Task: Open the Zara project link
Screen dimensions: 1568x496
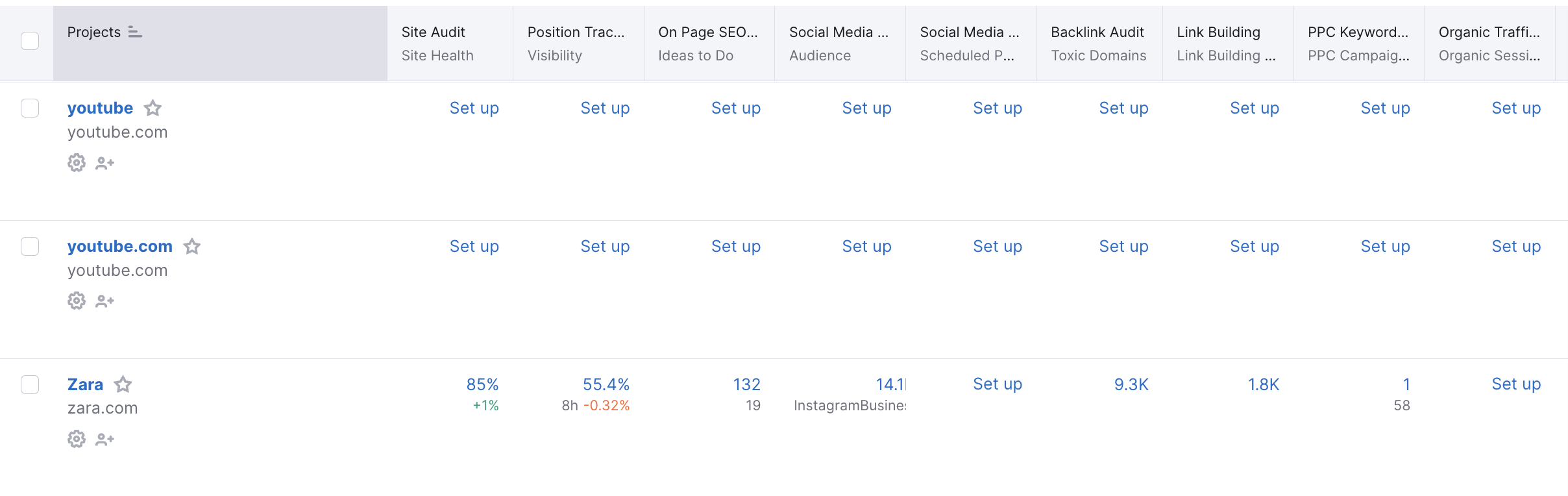Action: (85, 385)
